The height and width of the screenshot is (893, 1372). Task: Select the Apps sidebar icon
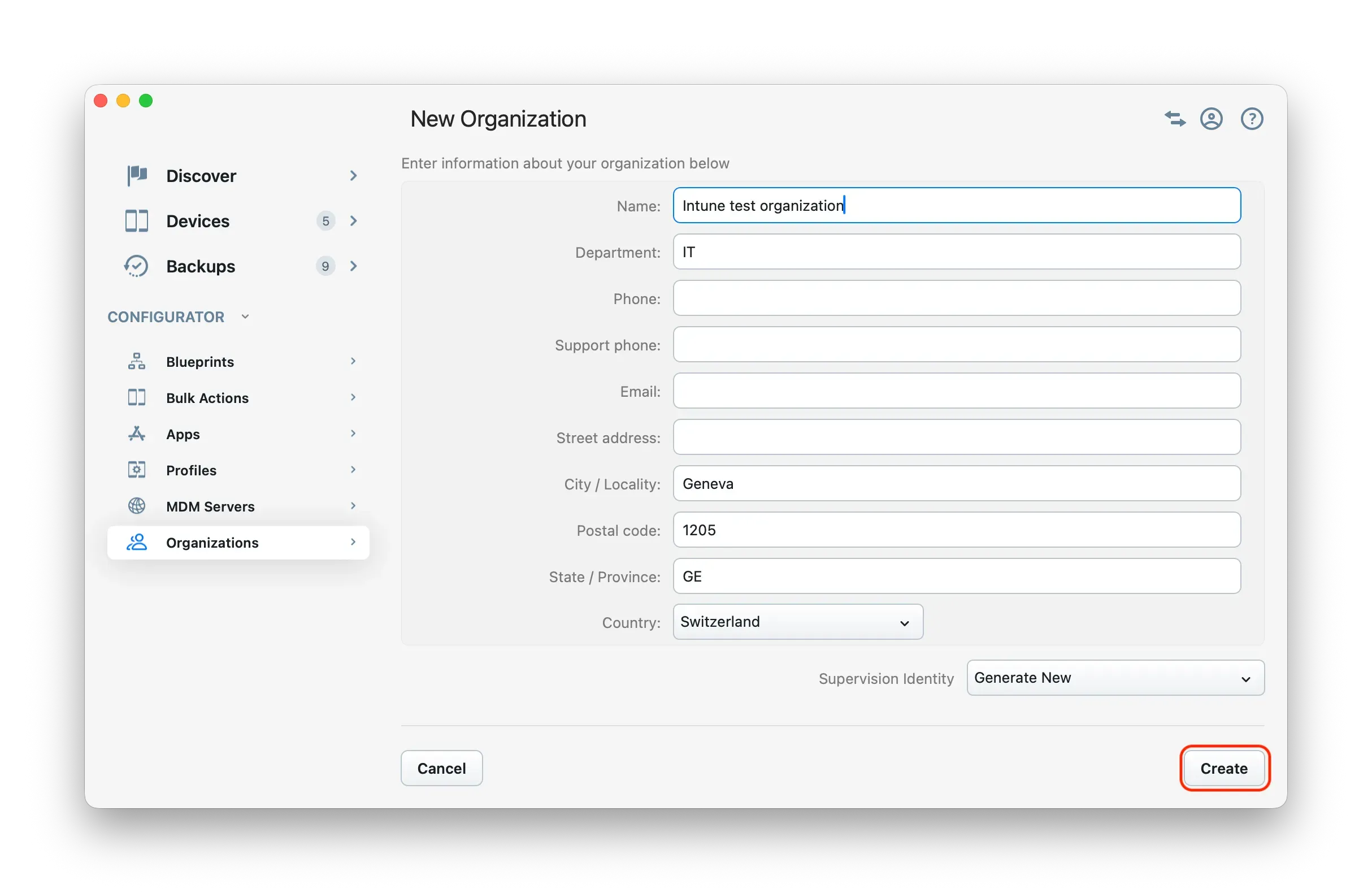136,434
